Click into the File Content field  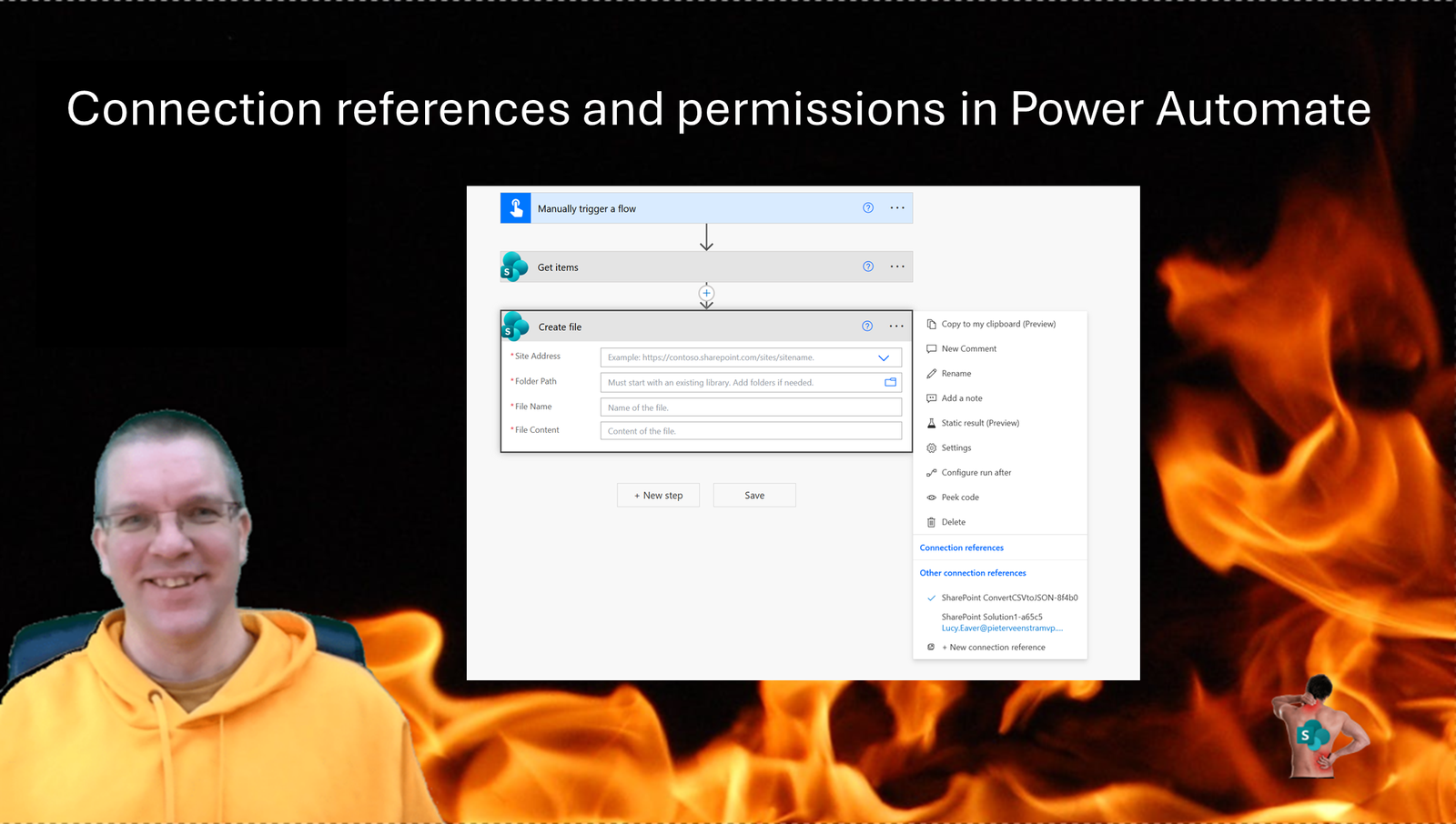pos(751,431)
